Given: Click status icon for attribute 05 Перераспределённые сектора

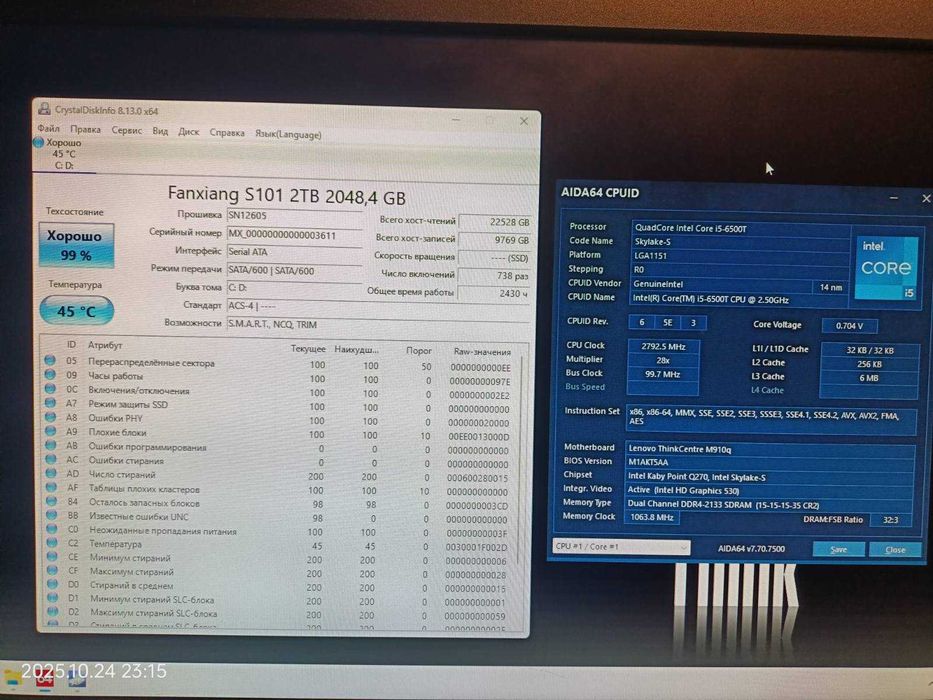Looking at the screenshot, I should pos(50,361).
